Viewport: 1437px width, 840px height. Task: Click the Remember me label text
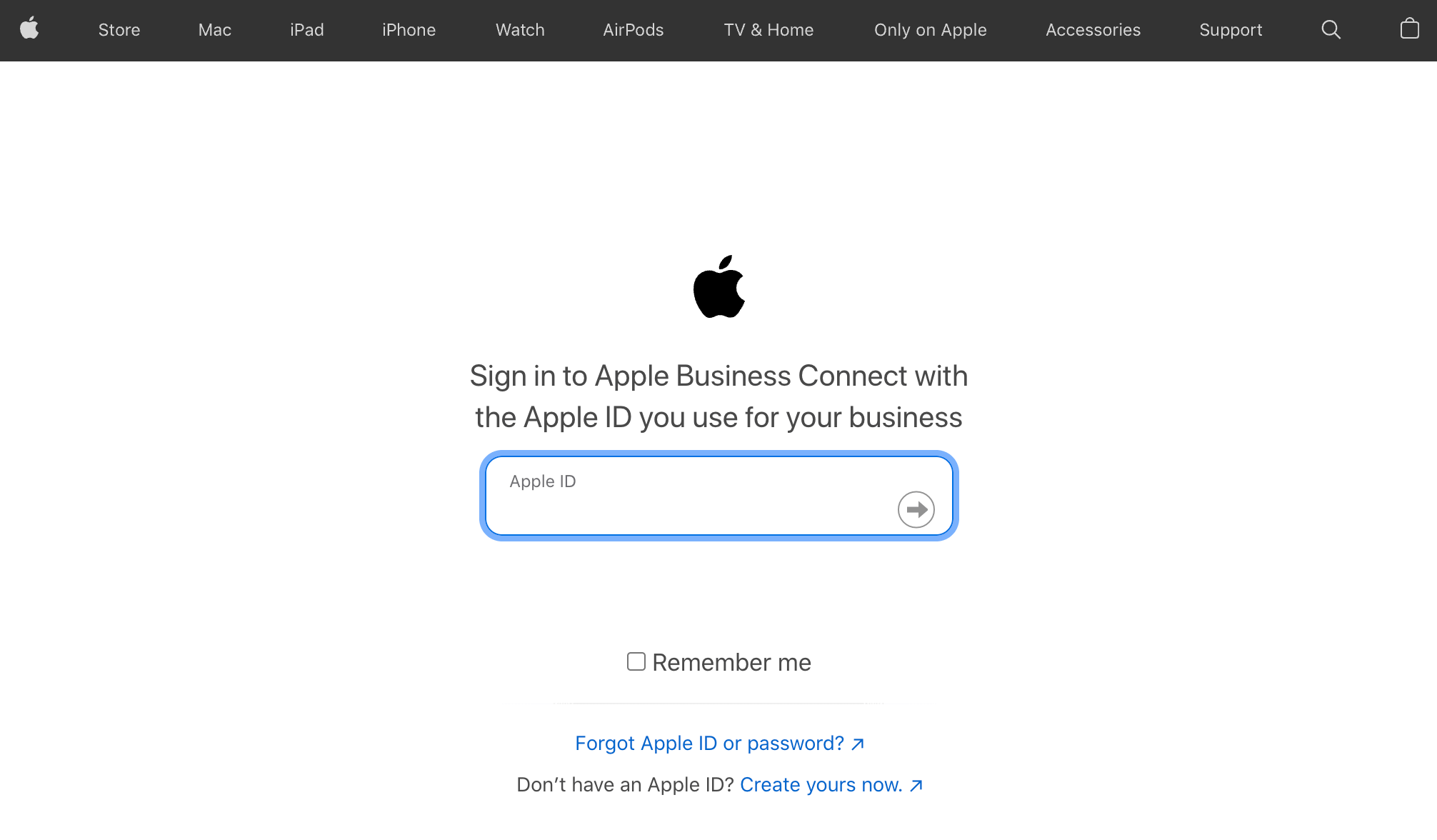pyautogui.click(x=731, y=663)
